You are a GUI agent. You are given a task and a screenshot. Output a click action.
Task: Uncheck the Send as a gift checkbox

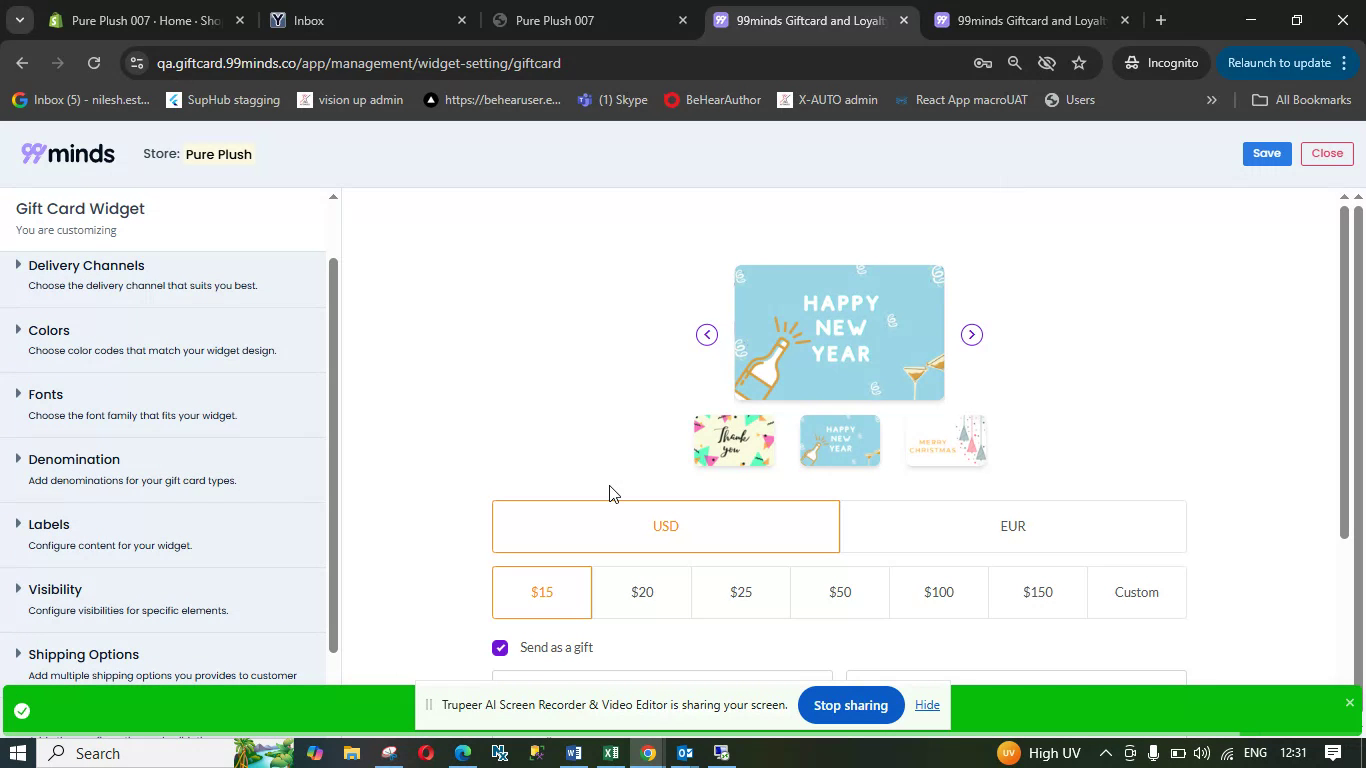(500, 648)
